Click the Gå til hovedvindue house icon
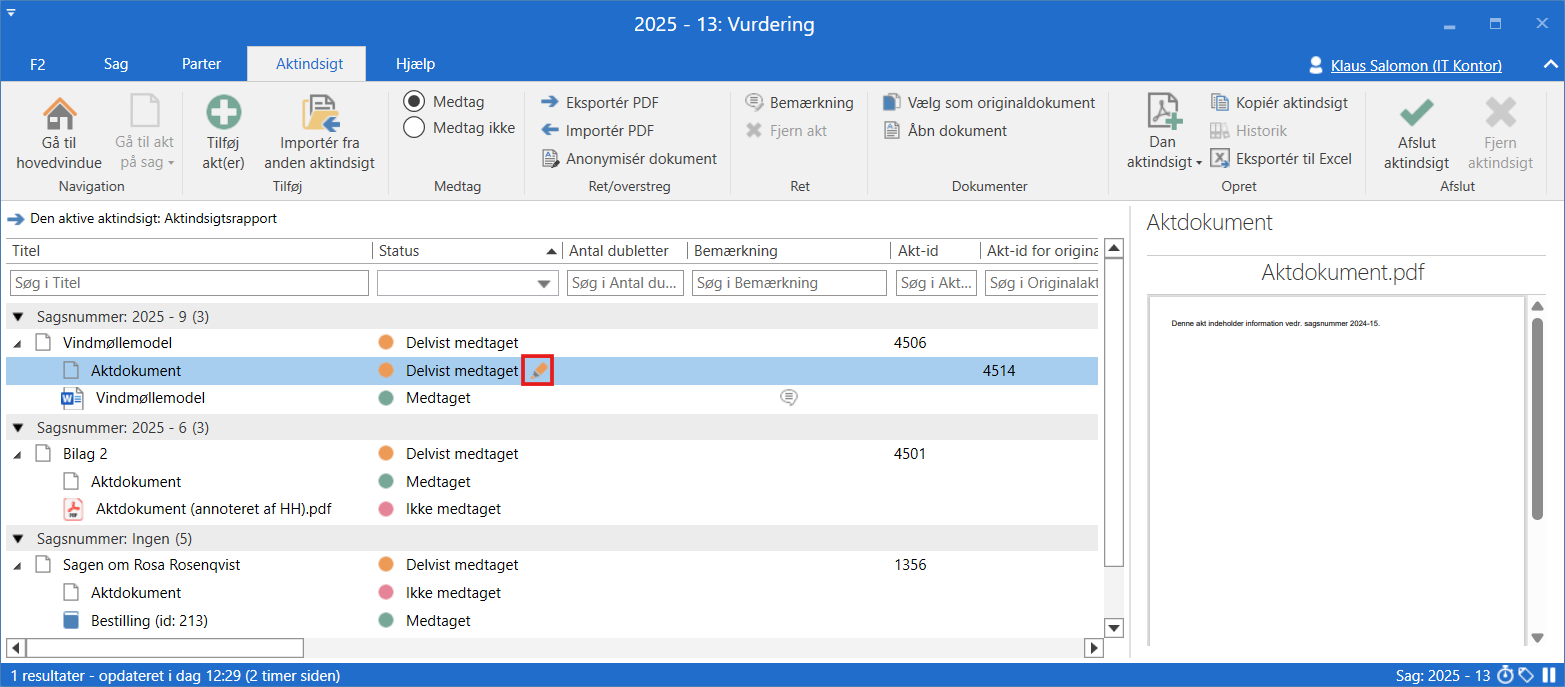This screenshot has width=1565, height=687. pyautogui.click(x=59, y=113)
